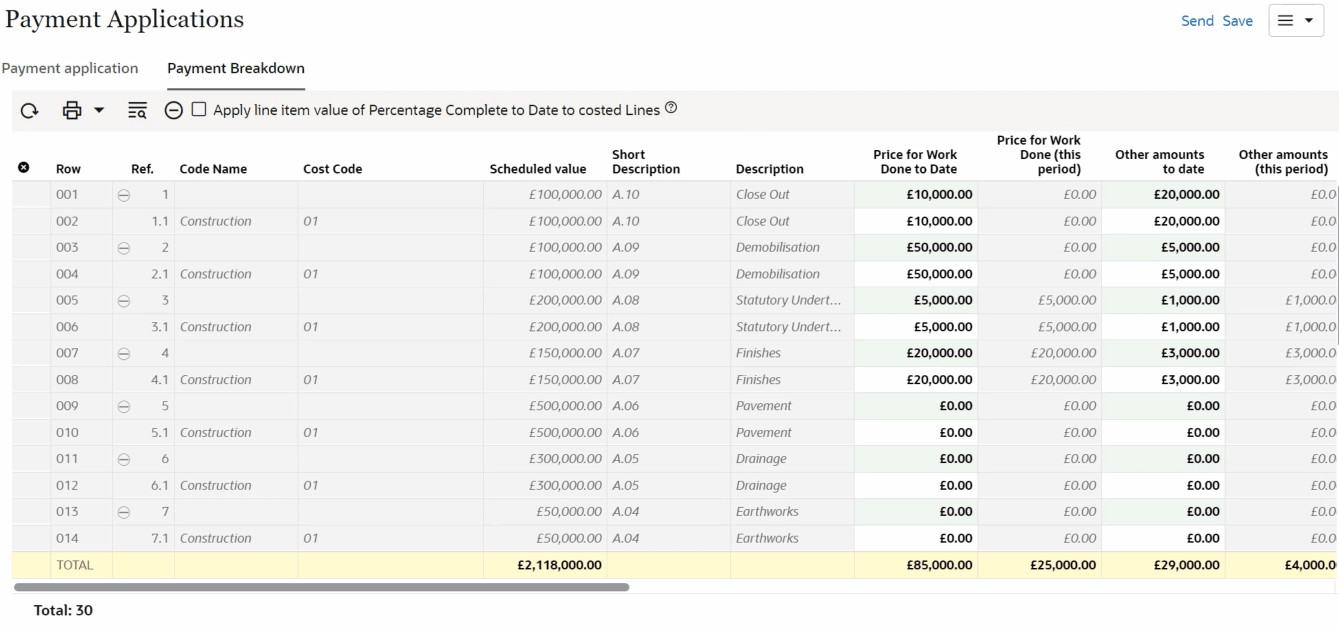This screenshot has width=1339, height=631.
Task: Edit the £3,000.00 Other amounts cell in row 008
Action: pyautogui.click(x=1163, y=380)
